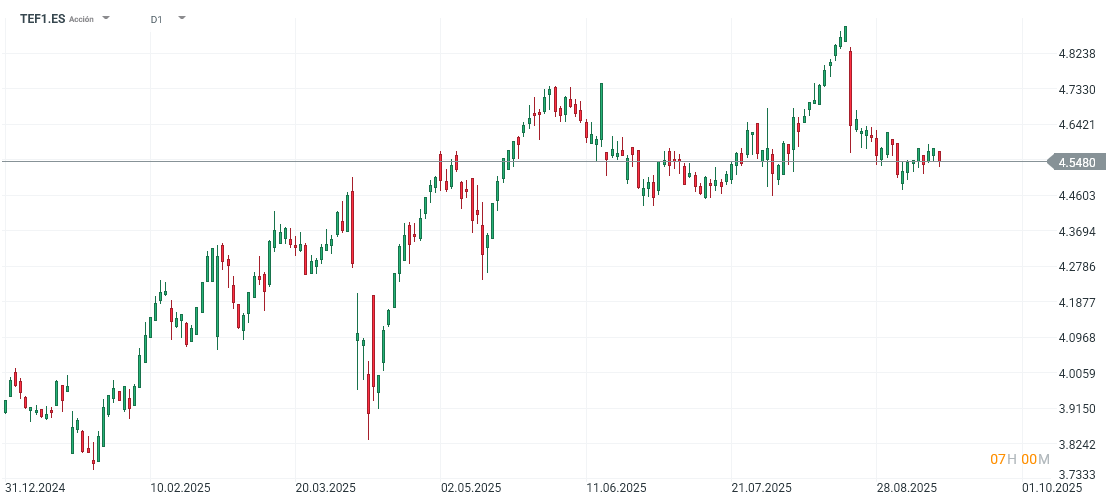
Task: Click the 11.06.2025 date label
Action: [616, 488]
